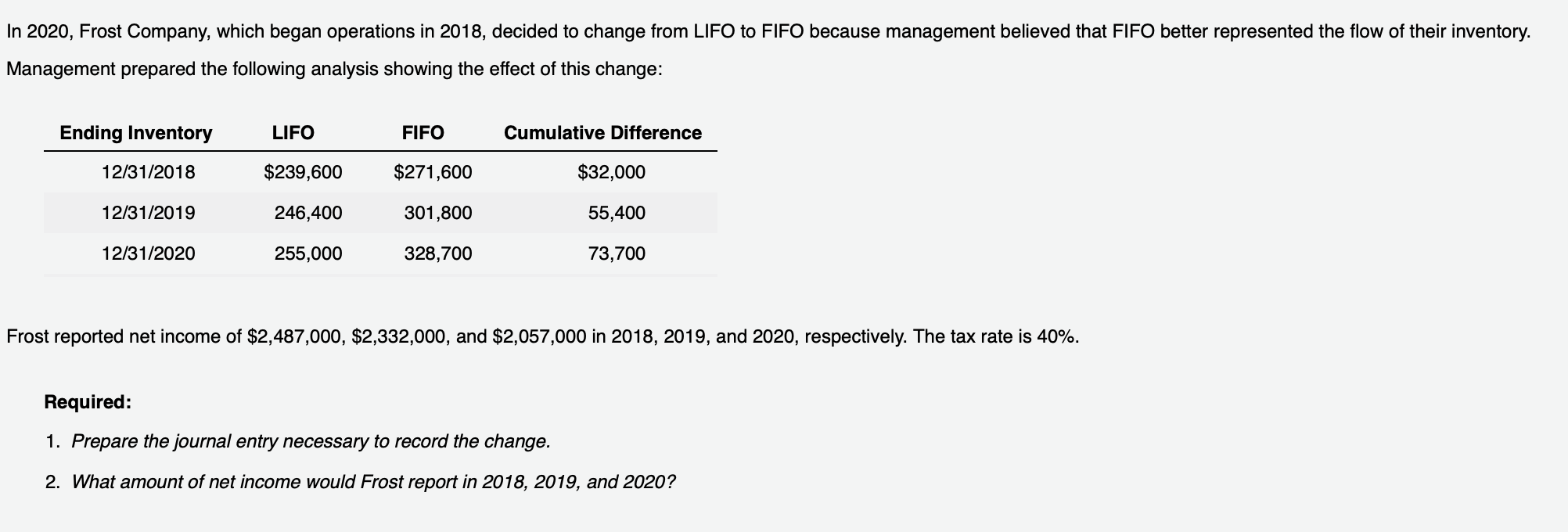Image resolution: width=1568 pixels, height=532 pixels.
Task: Click requirement 2 about net income
Action: tap(360, 482)
